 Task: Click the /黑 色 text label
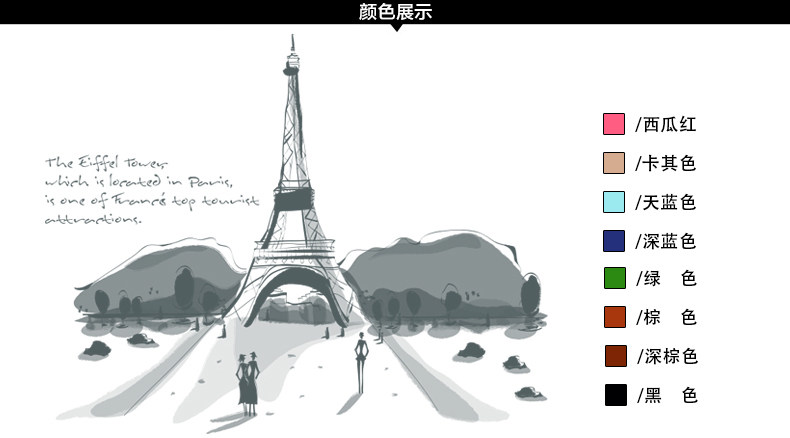[666, 395]
